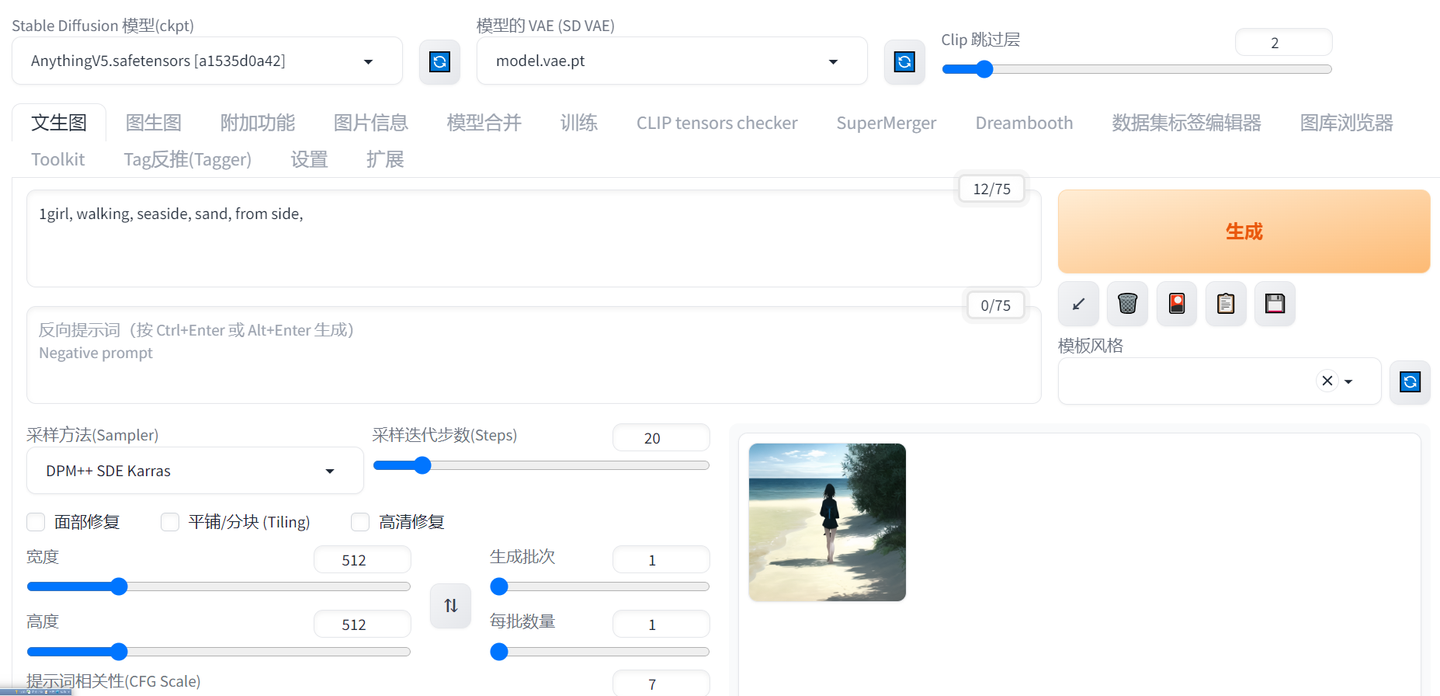1440x696 pixels.
Task: Refresh the template style list
Action: tap(1409, 381)
